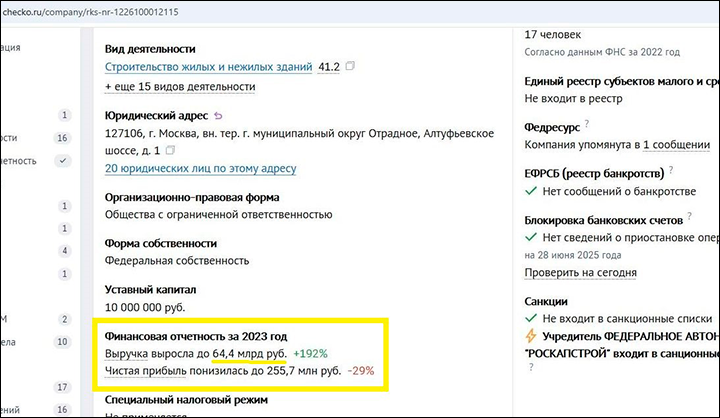Copy the activity code 41.2
The image size is (720, 418).
pyautogui.click(x=351, y=67)
